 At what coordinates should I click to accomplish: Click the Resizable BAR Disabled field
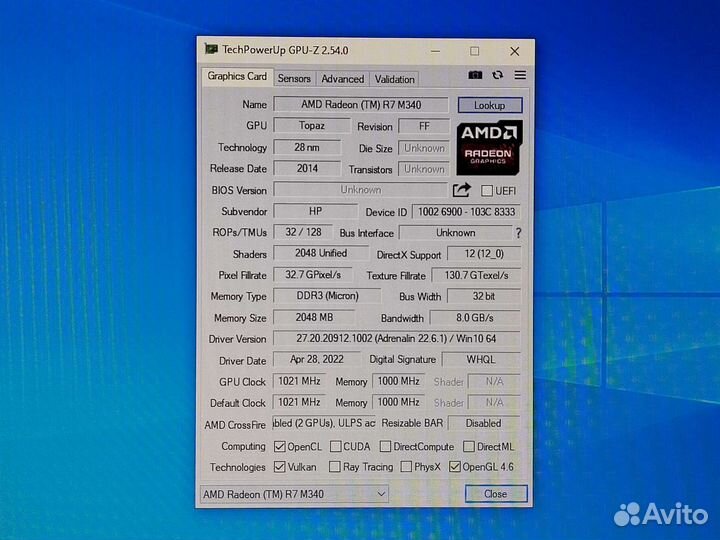click(483, 423)
